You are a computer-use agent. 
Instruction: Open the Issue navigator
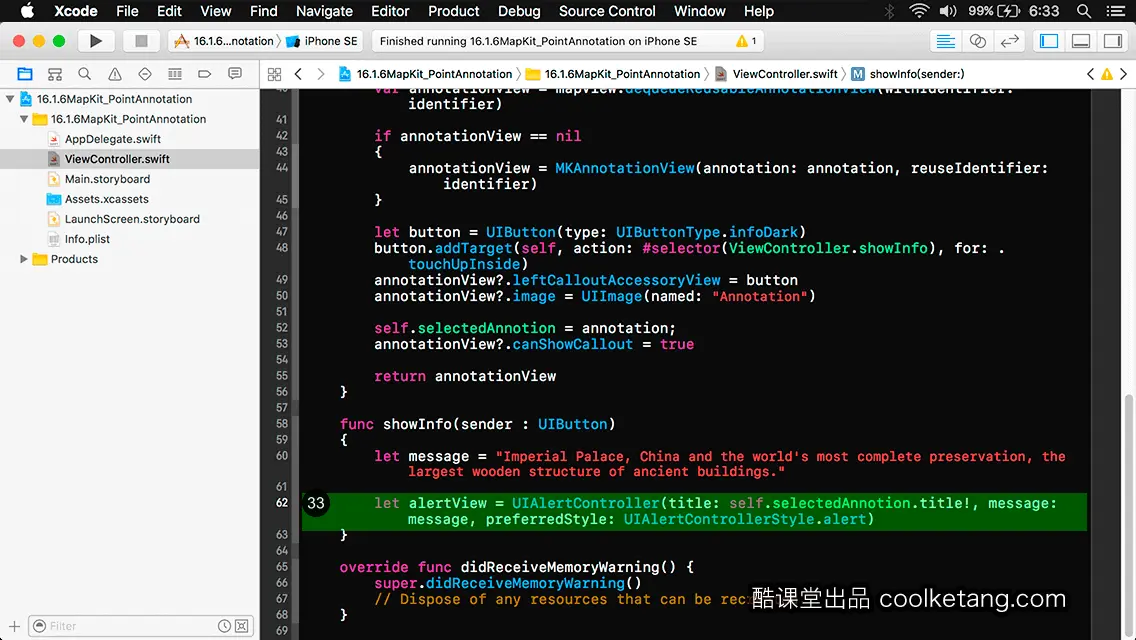coord(114,74)
